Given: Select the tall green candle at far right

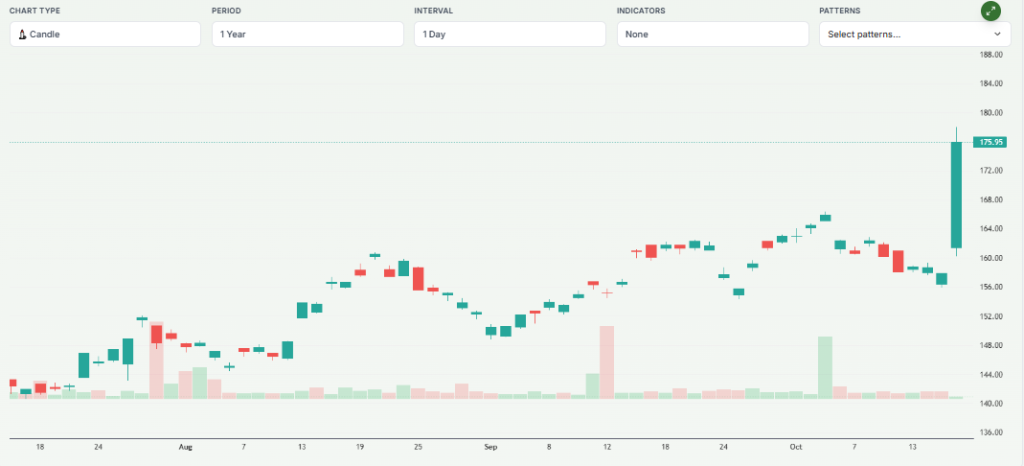Looking at the screenshot, I should click(x=956, y=195).
